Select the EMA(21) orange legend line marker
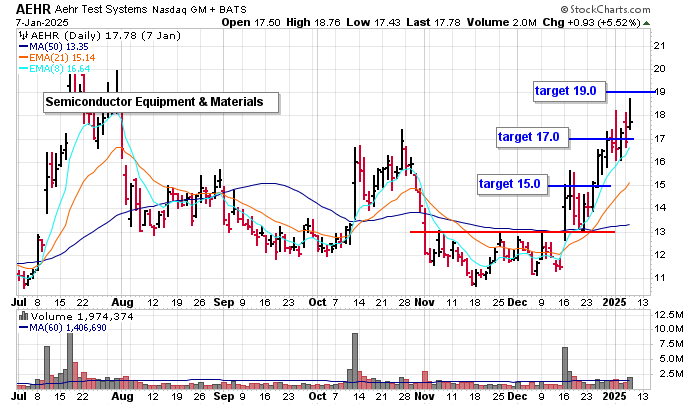Viewport: 700px width, 405px height. [x=23, y=58]
